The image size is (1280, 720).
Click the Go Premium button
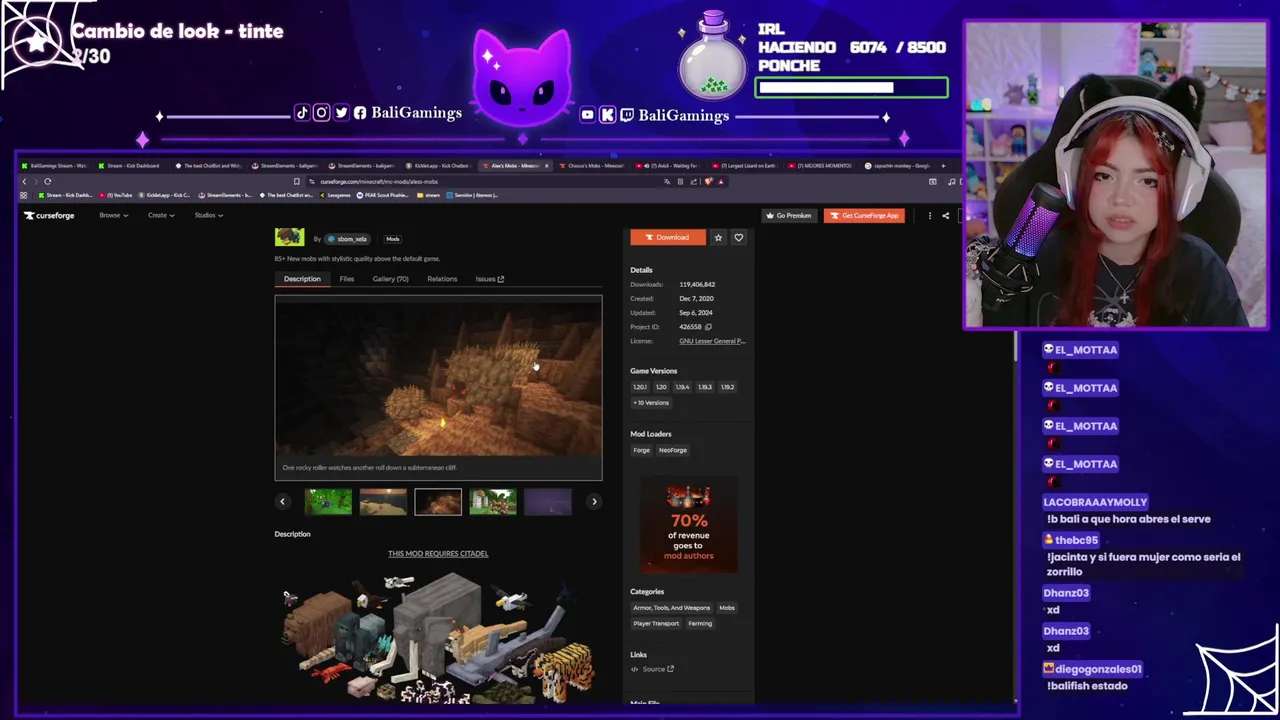[788, 215]
